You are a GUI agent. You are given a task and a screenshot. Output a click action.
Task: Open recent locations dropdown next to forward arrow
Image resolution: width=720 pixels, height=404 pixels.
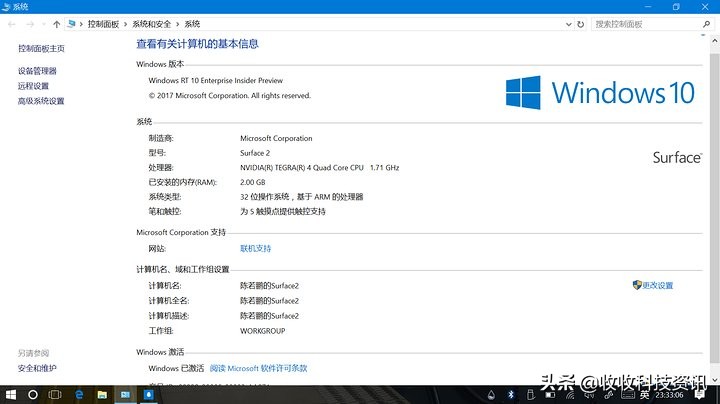tap(44, 24)
